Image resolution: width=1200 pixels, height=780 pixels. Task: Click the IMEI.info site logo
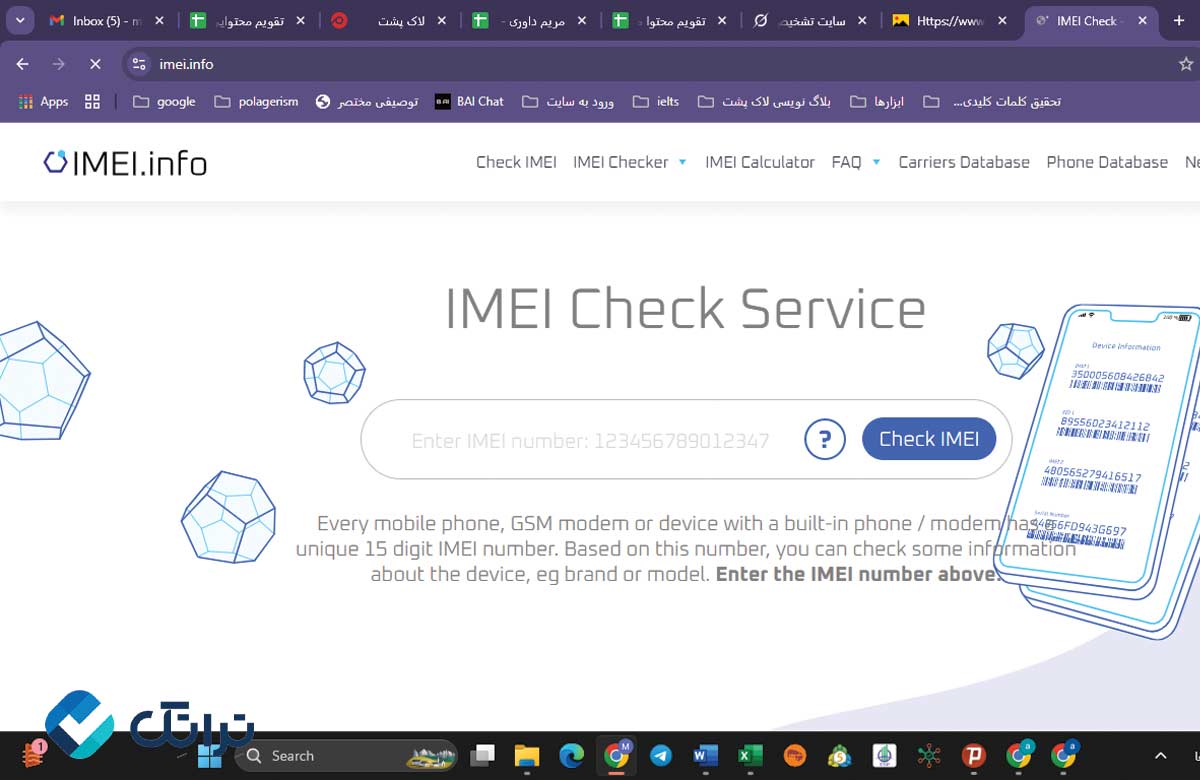coord(125,162)
